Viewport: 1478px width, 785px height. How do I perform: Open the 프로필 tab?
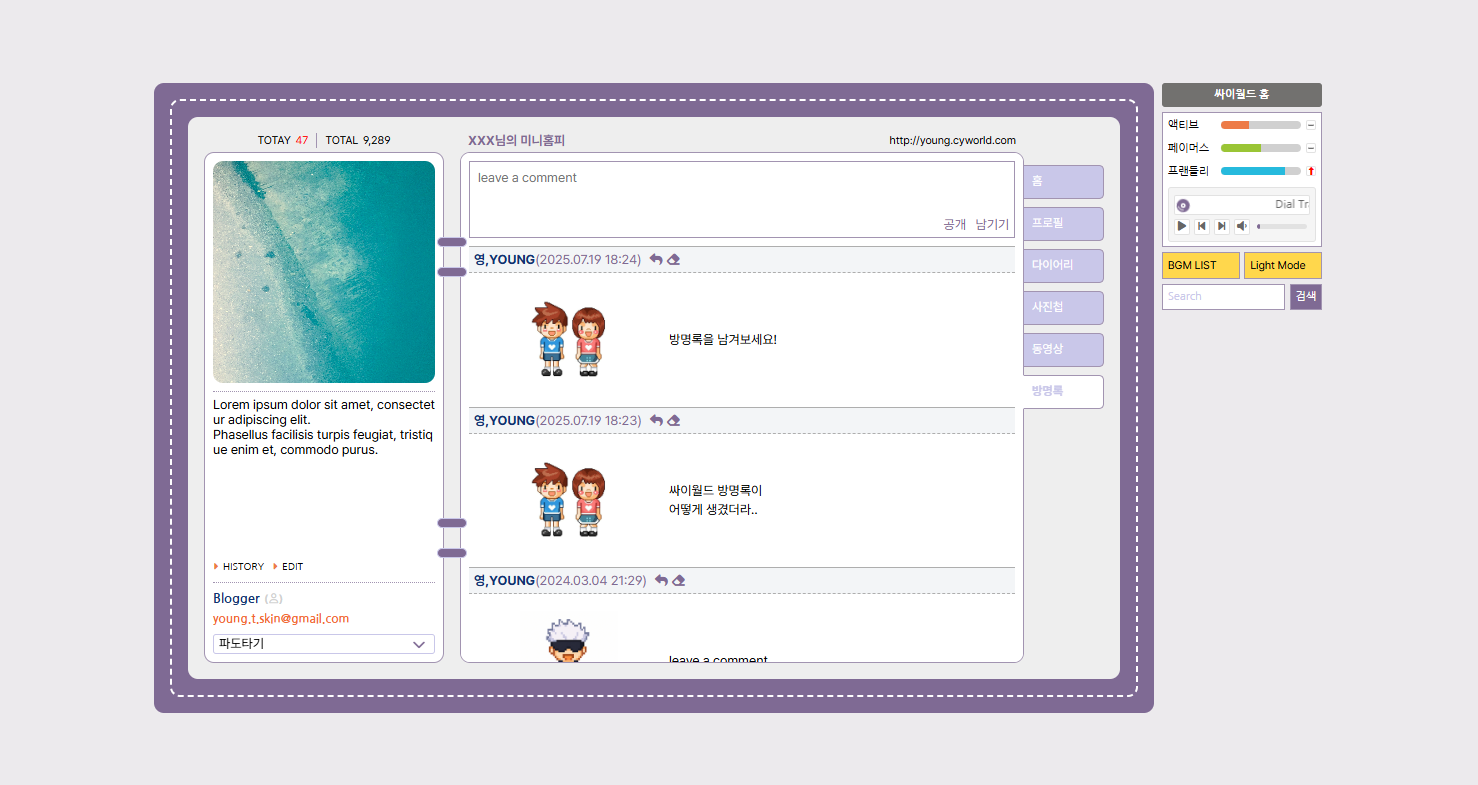(1063, 224)
